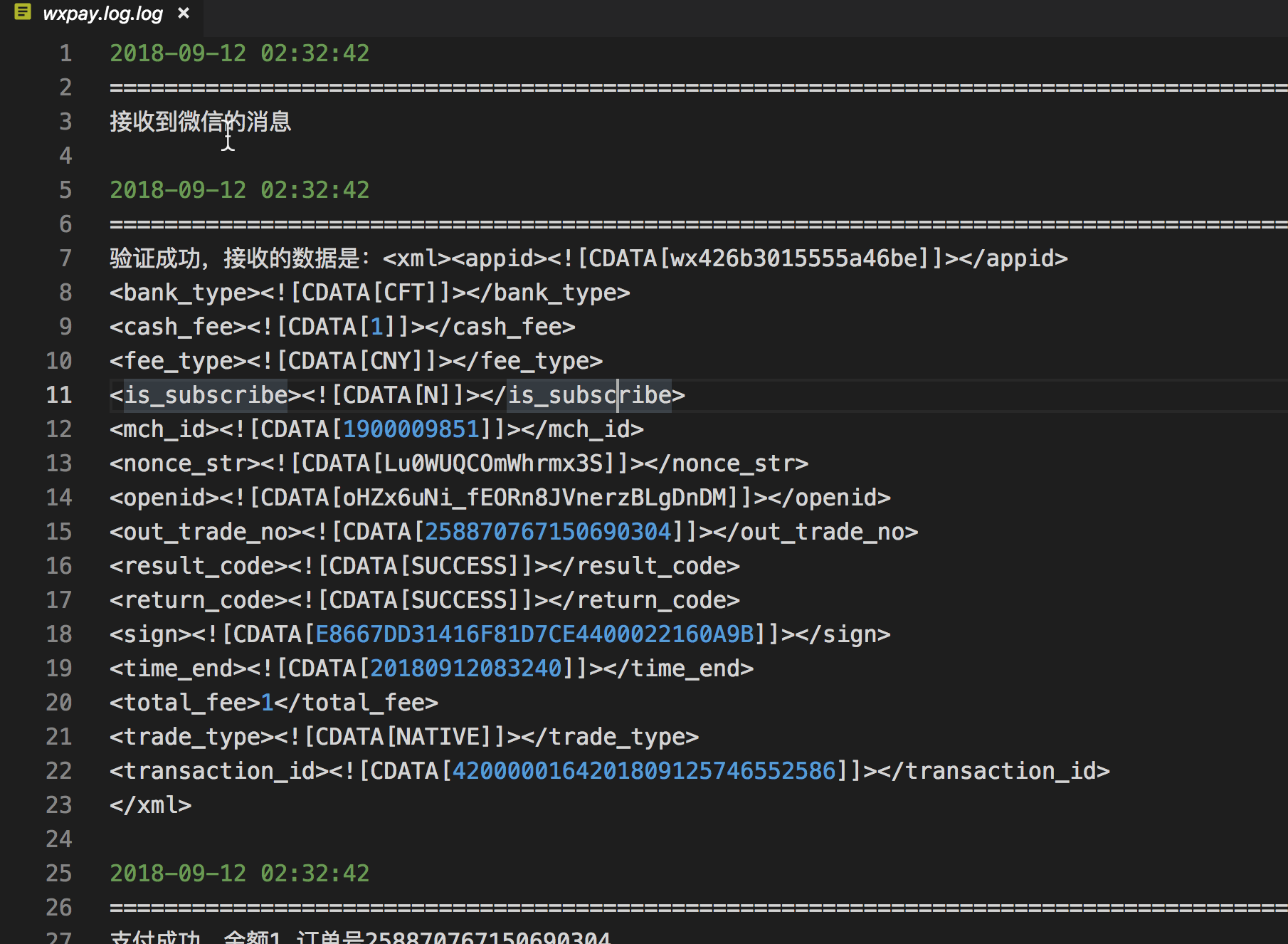Click the openid value oHZx6uNi_fEORn8JVnerzBLgDnDM
Image resolution: width=1288 pixels, height=944 pixels.
point(534,498)
